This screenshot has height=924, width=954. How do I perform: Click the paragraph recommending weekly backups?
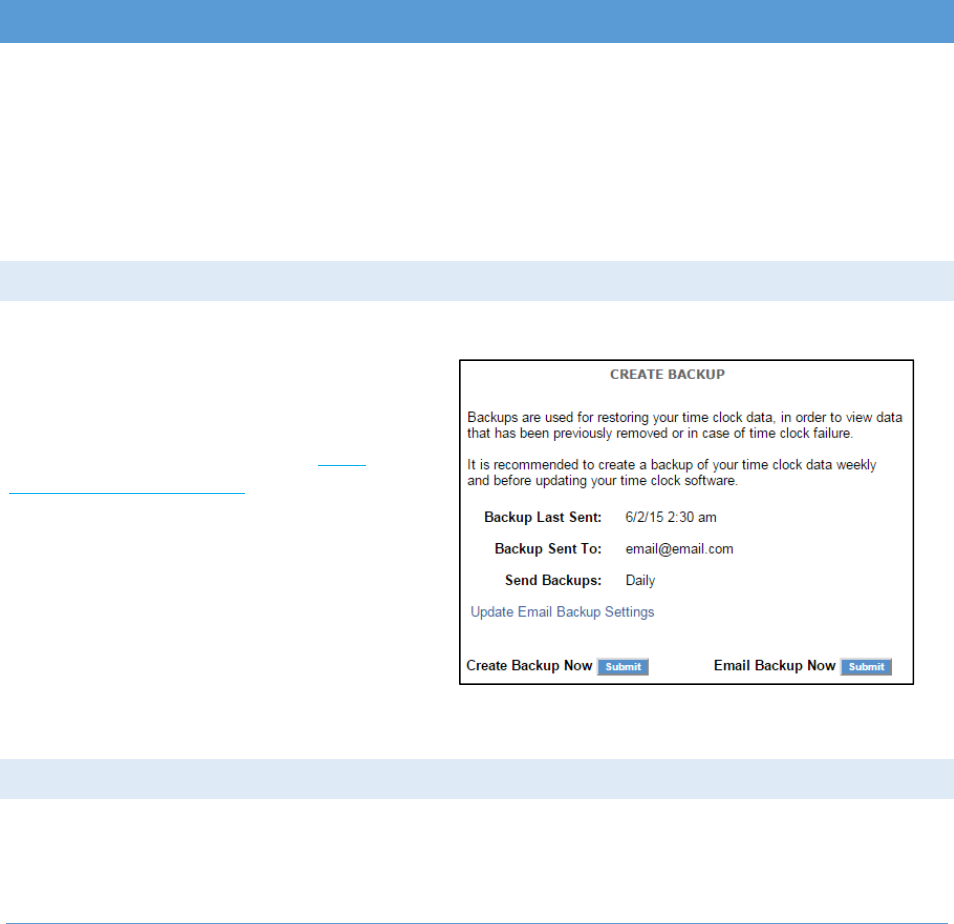(x=672, y=473)
